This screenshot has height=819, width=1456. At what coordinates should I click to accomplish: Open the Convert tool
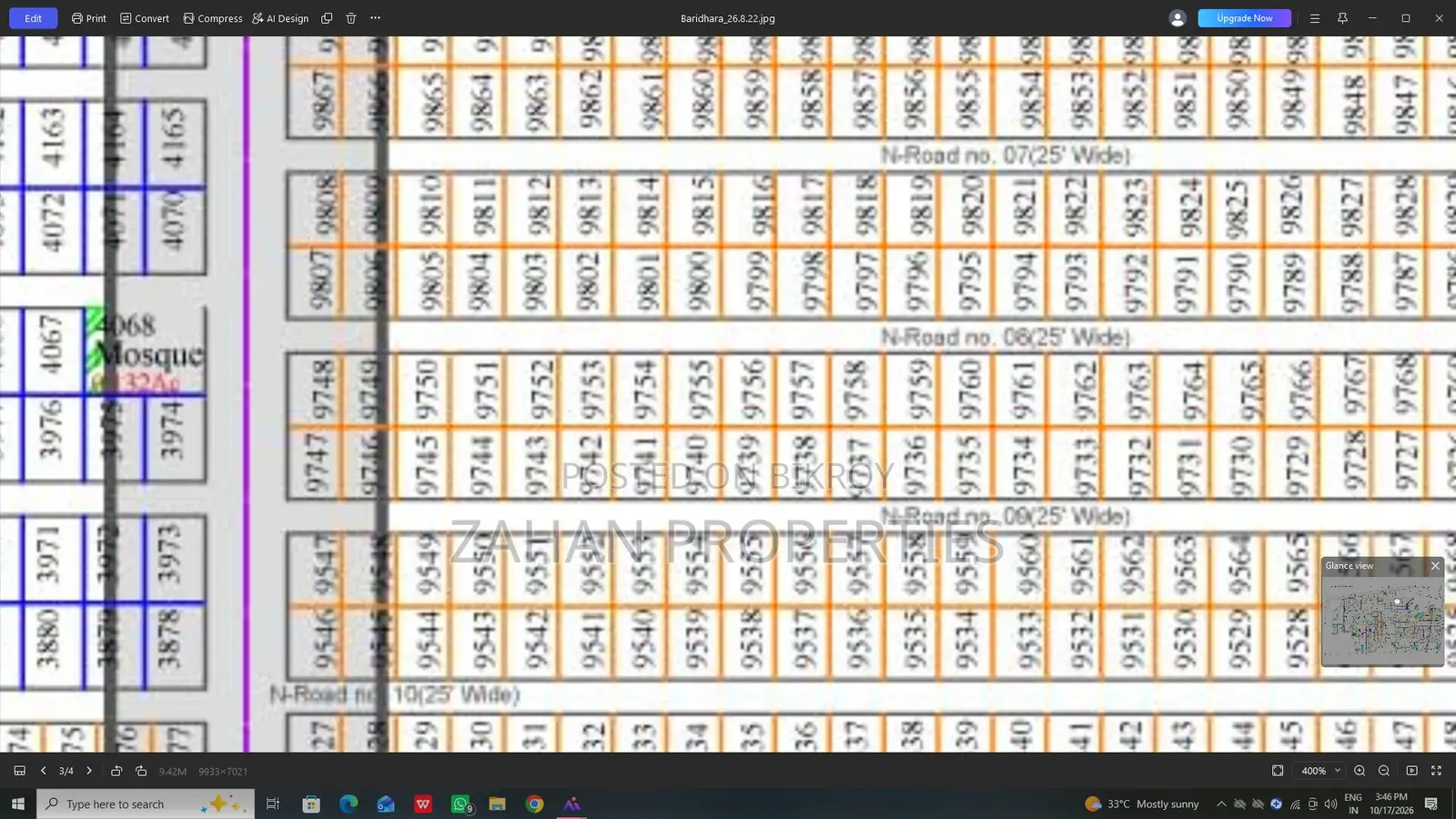click(x=145, y=18)
